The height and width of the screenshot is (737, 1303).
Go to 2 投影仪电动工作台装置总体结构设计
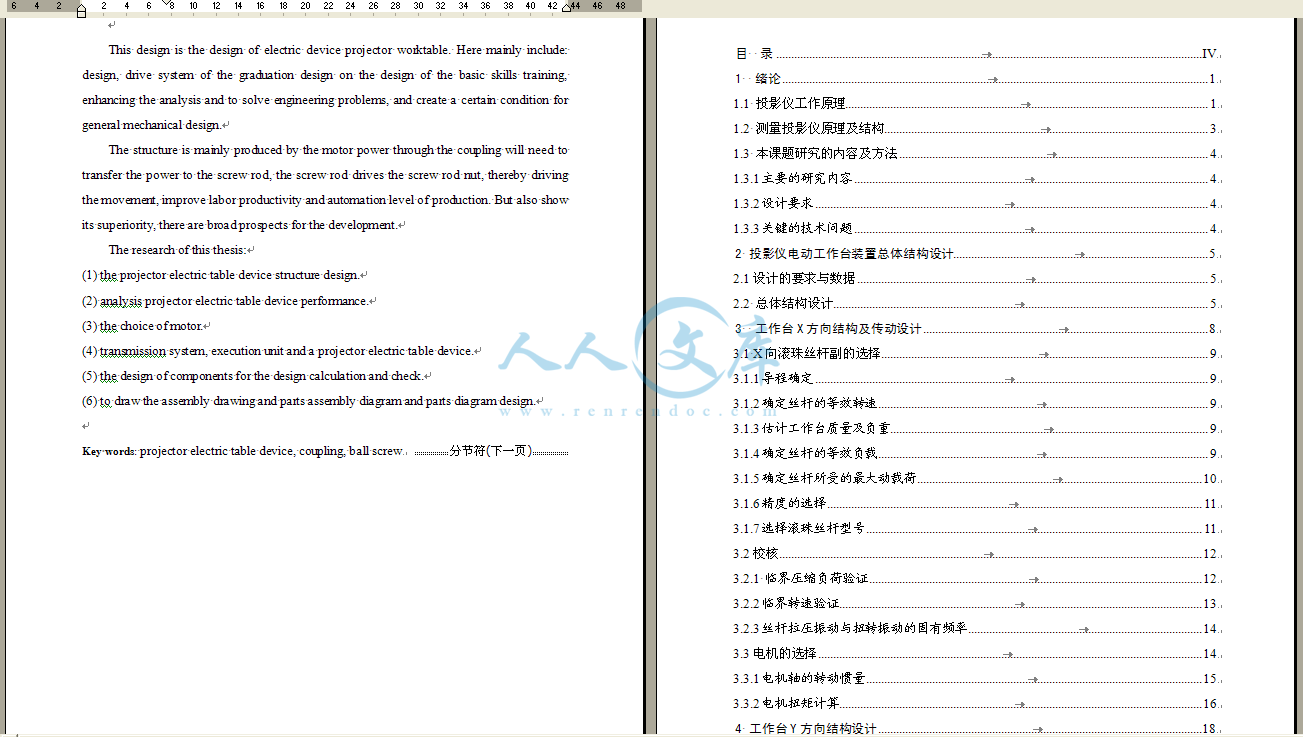977,254
